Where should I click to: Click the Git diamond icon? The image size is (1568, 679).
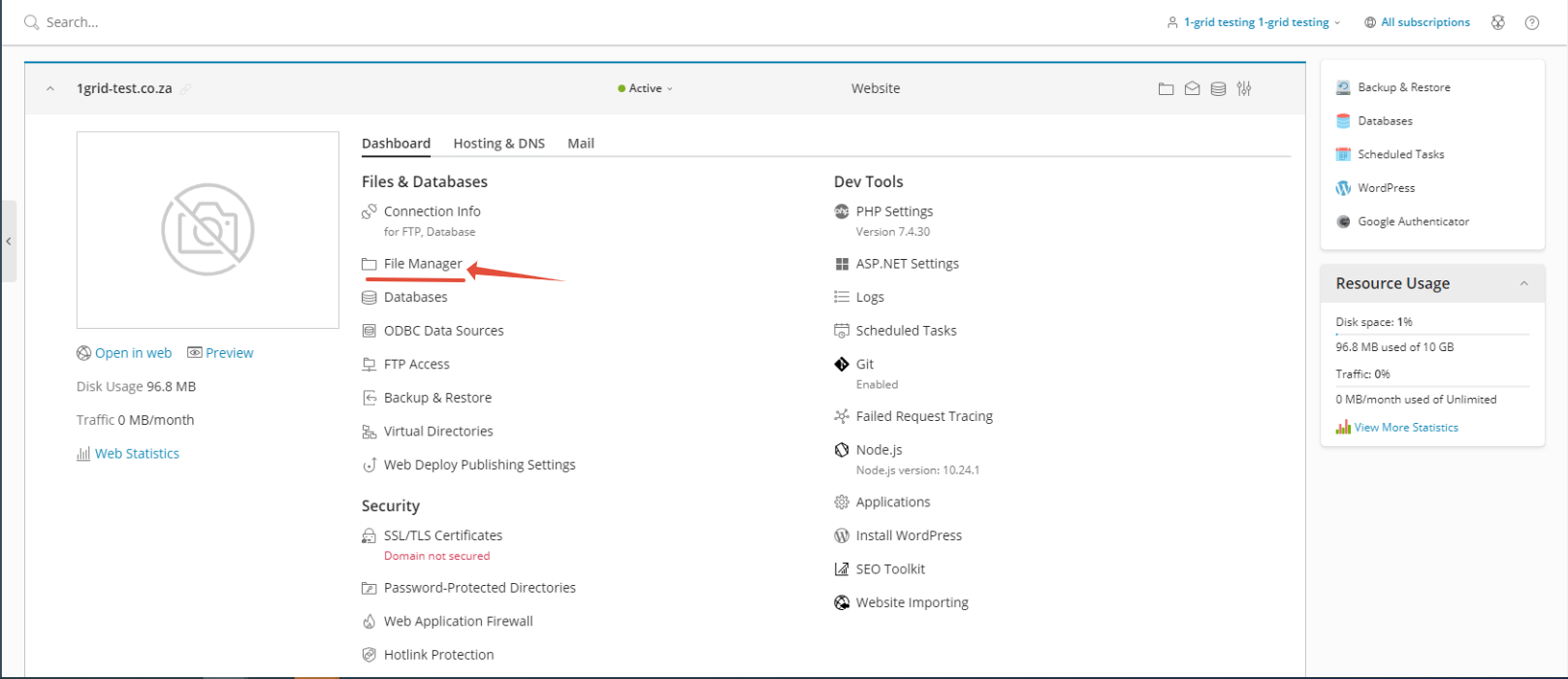click(x=842, y=364)
